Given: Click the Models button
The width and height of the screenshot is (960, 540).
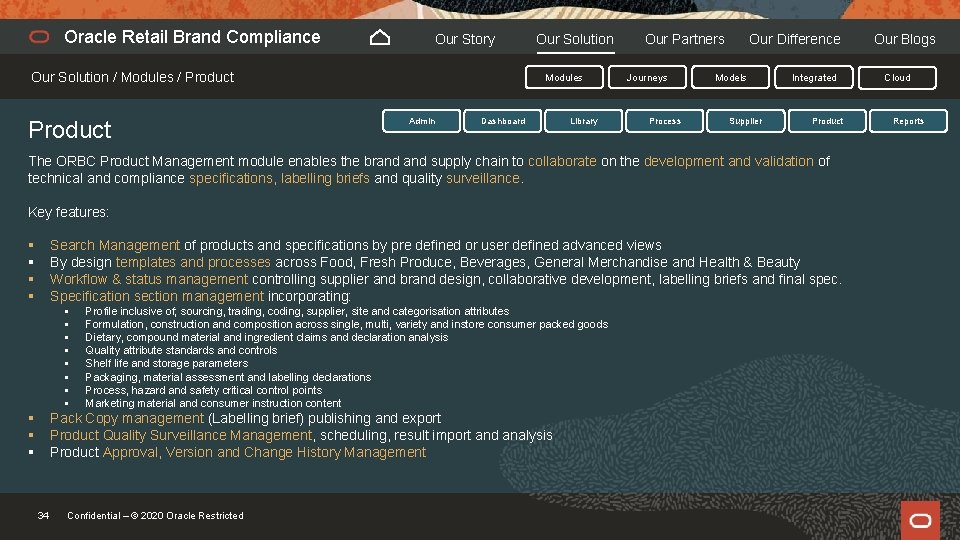Looking at the screenshot, I should (x=730, y=78).
